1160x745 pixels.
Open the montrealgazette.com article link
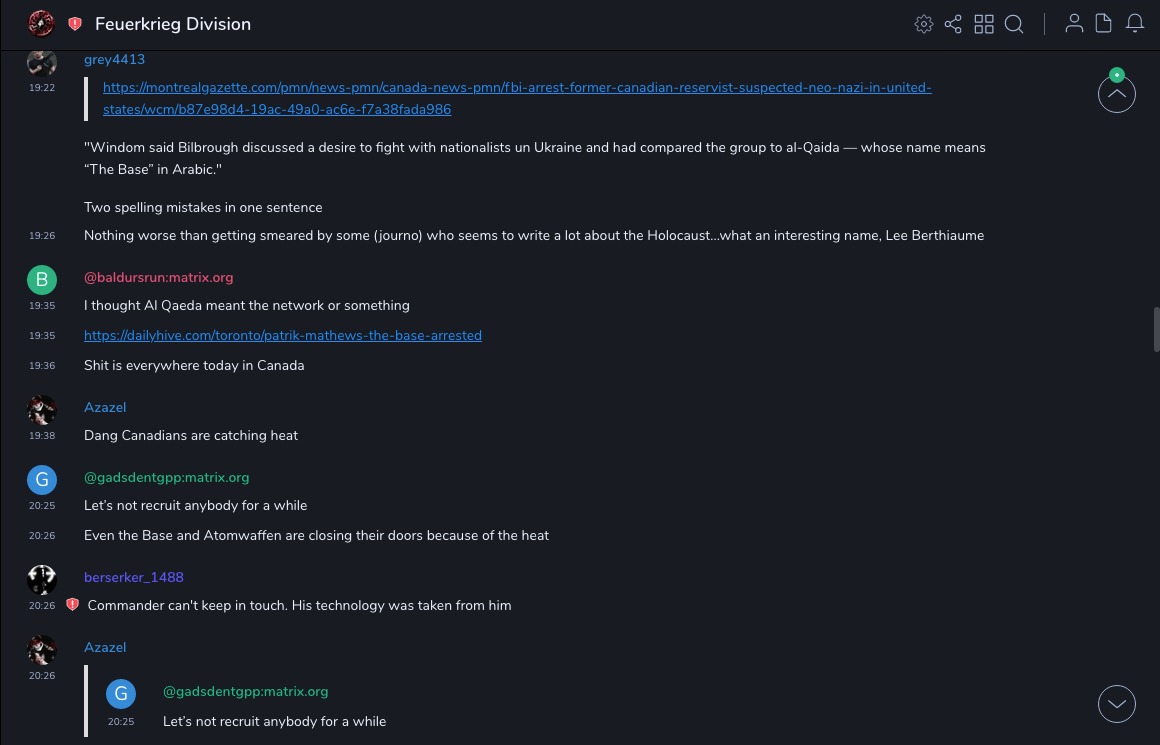[x=517, y=88]
